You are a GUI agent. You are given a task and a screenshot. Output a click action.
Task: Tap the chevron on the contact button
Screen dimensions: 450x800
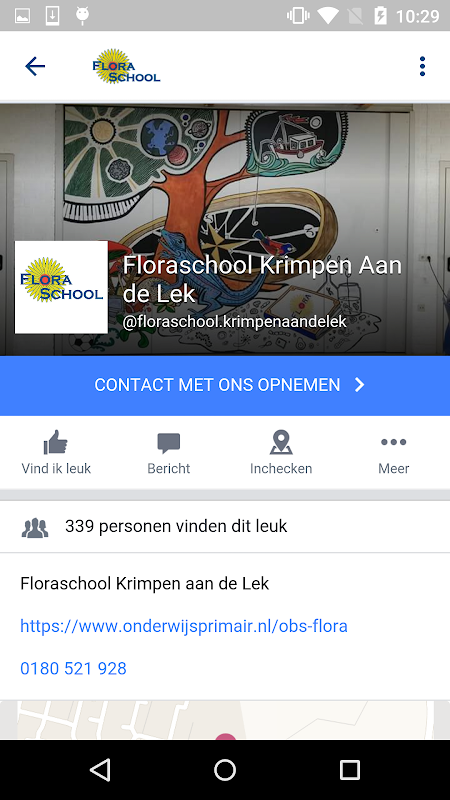coord(360,385)
